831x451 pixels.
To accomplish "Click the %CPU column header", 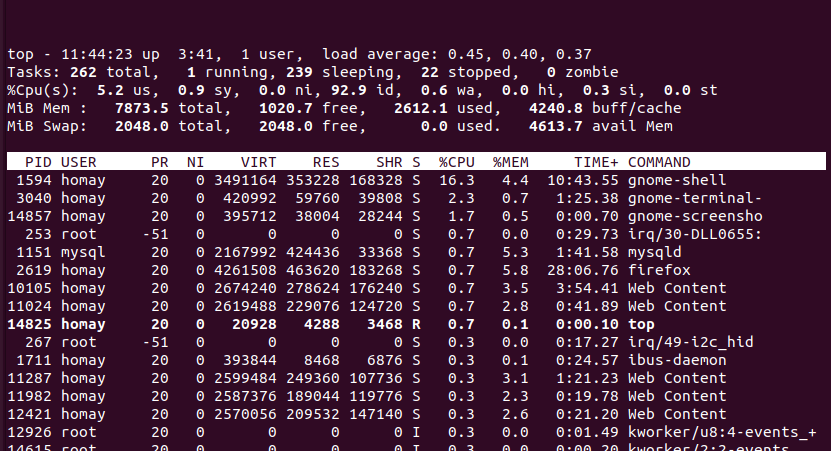I will [456, 162].
